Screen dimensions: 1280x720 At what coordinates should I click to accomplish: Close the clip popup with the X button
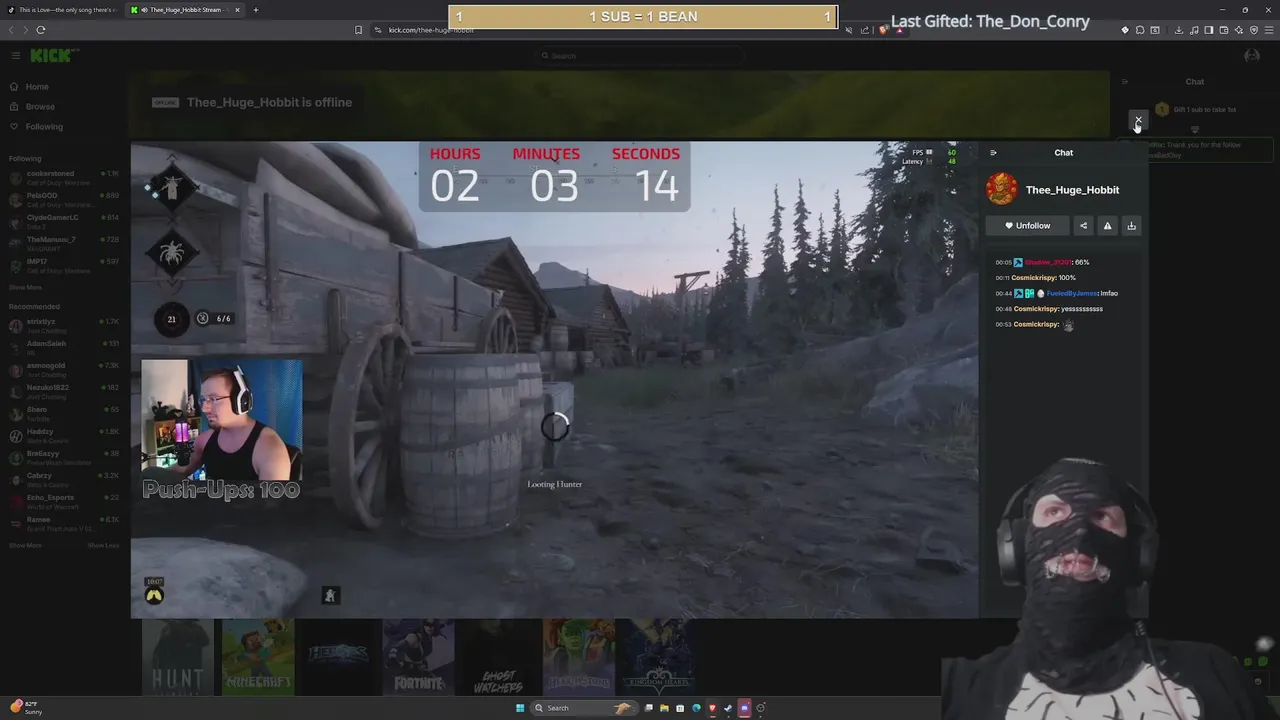(1138, 121)
